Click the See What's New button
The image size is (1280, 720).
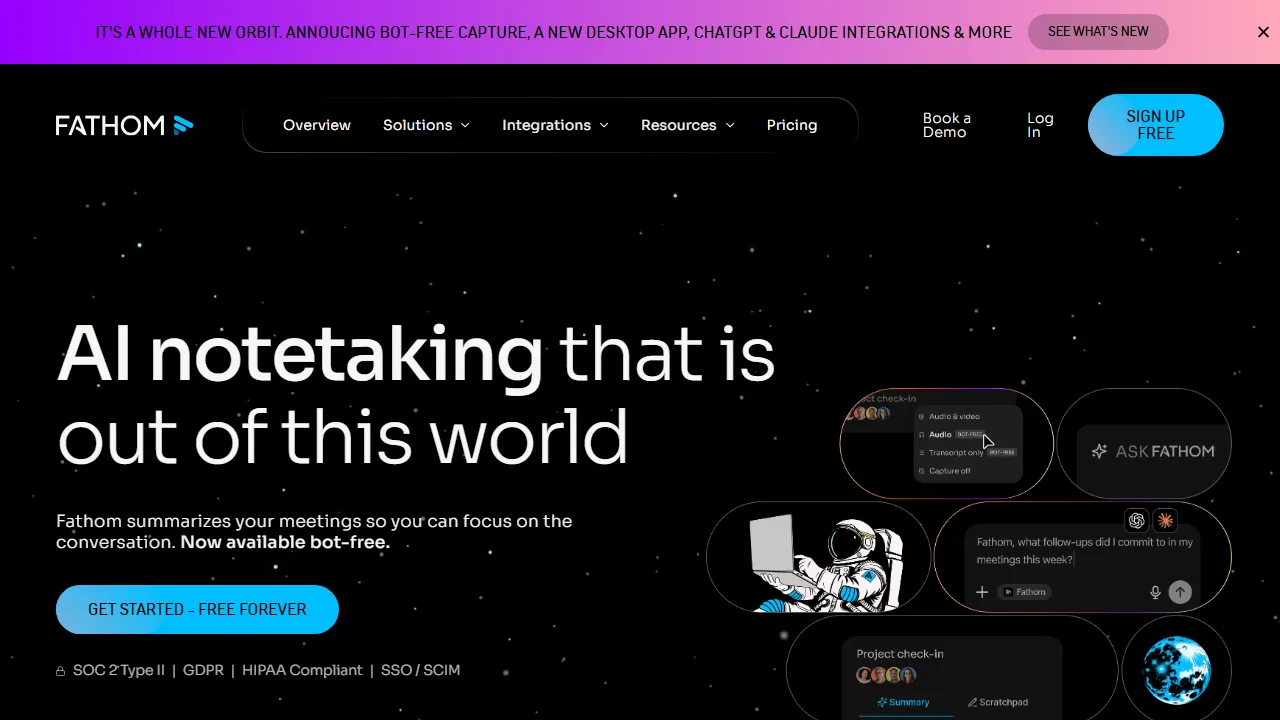point(1098,32)
